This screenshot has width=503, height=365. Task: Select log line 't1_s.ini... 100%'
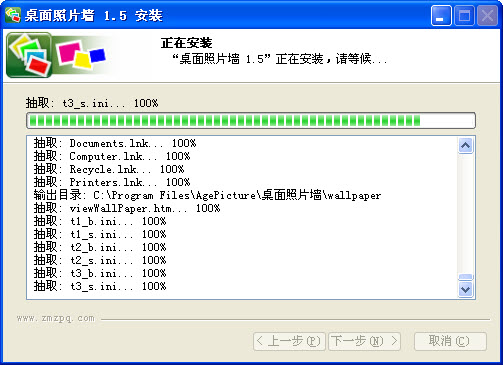point(100,234)
